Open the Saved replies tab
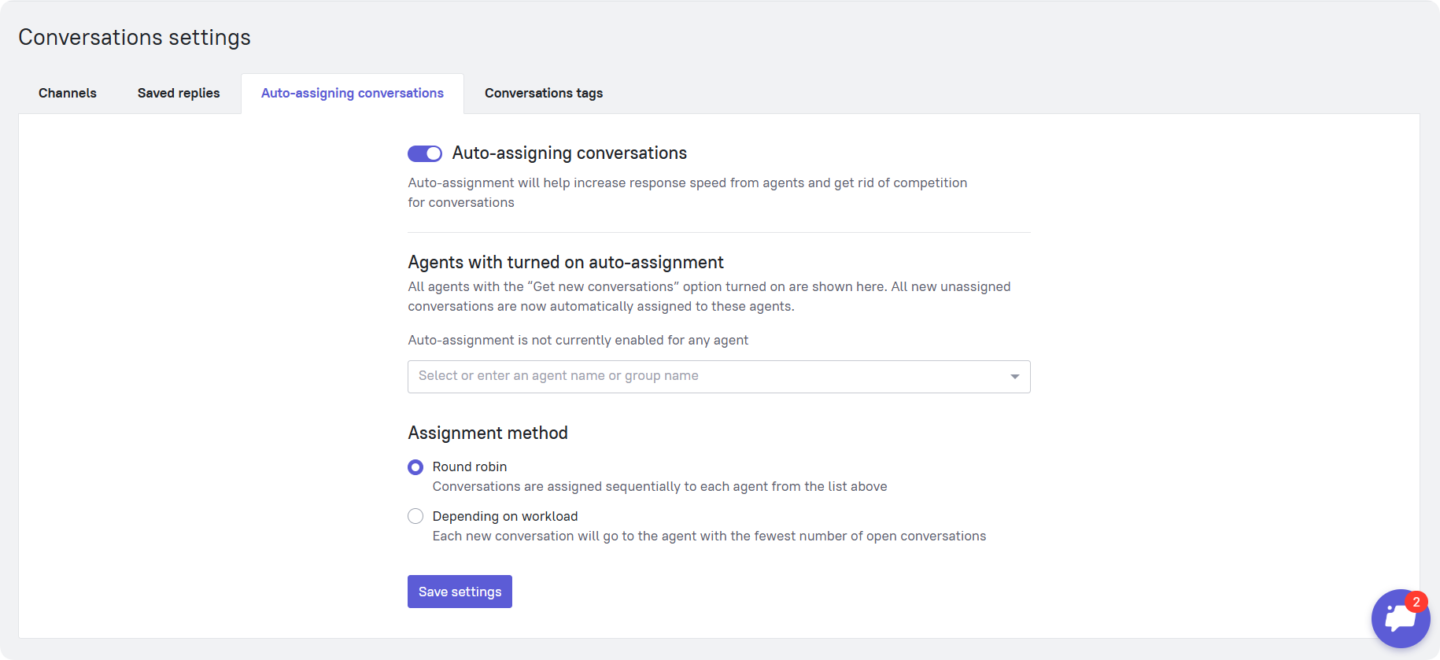 tap(178, 93)
